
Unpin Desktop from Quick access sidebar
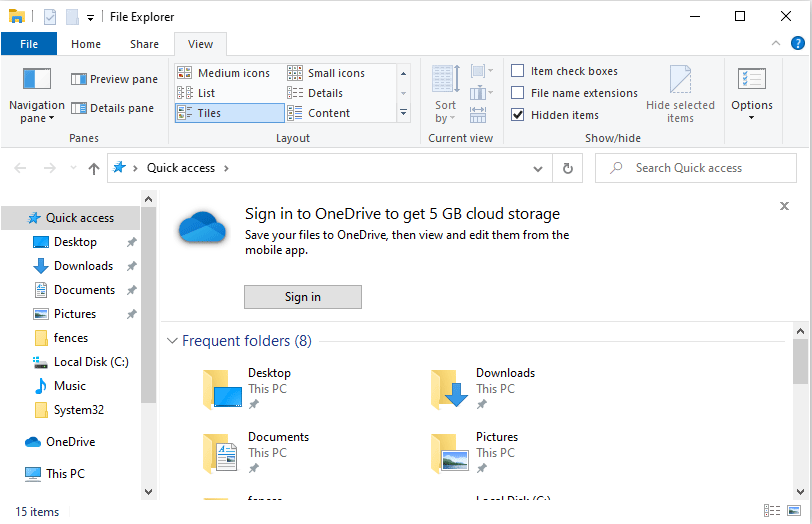tap(132, 242)
